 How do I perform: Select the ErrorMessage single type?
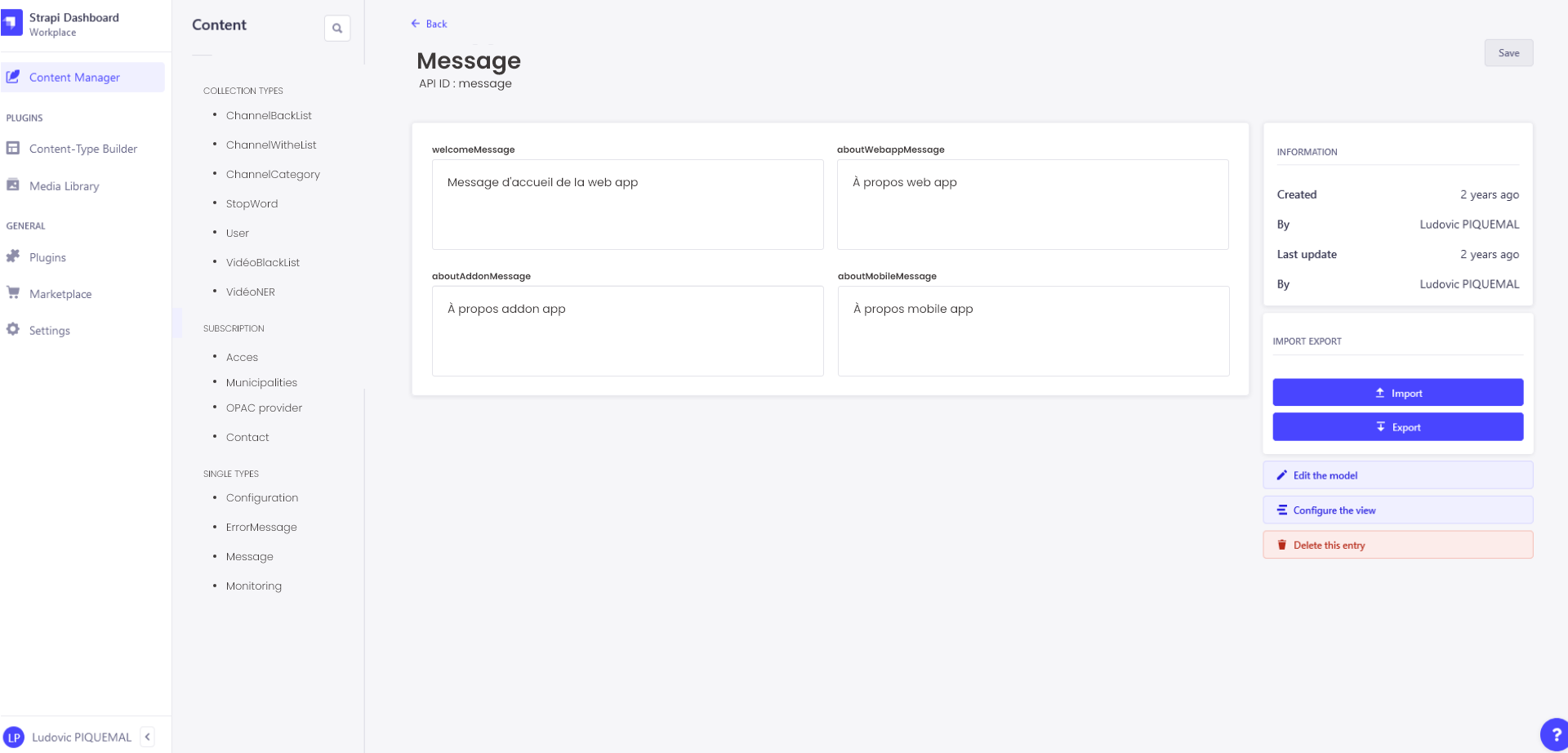[x=261, y=527]
